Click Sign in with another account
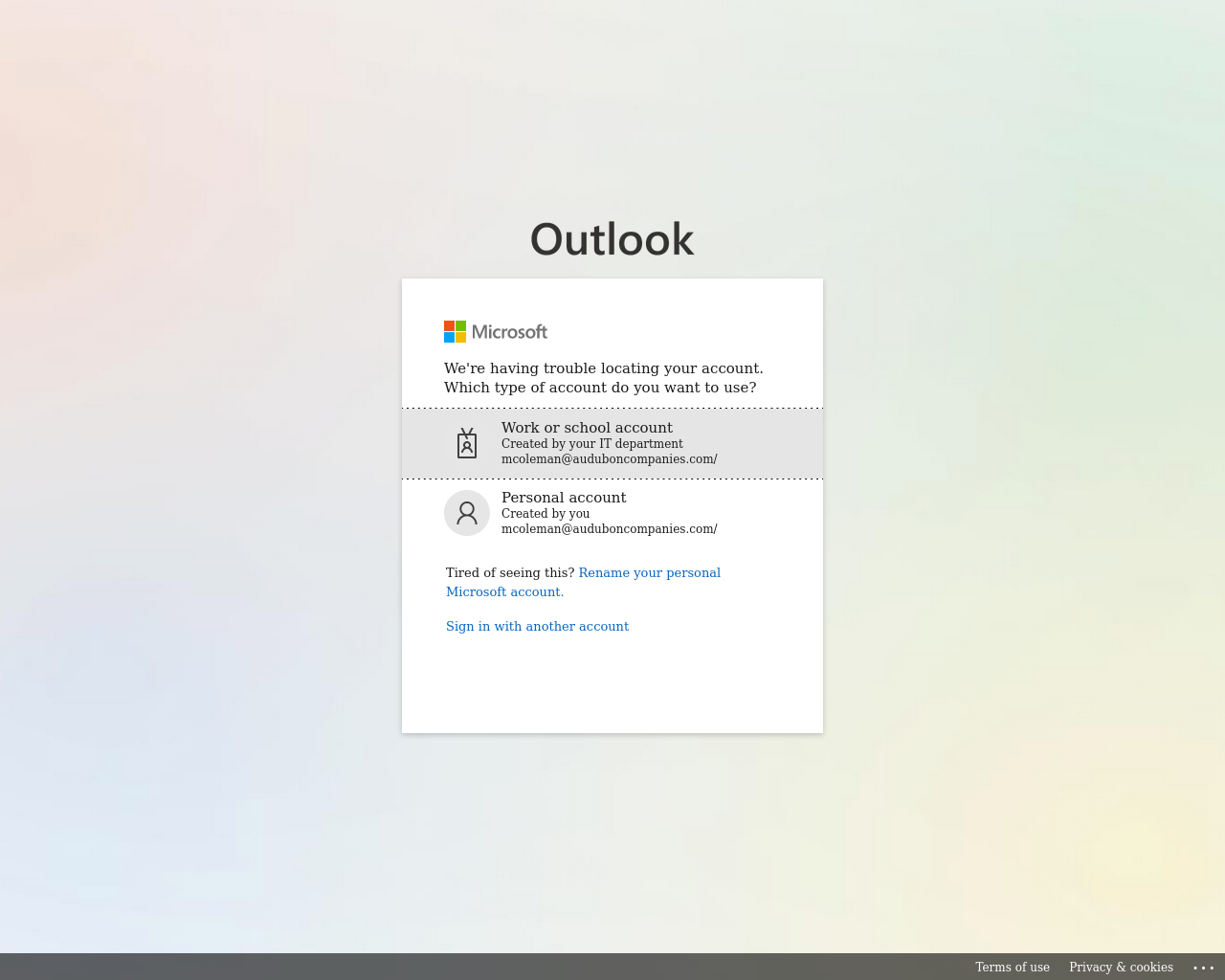The image size is (1225, 980). 537,626
